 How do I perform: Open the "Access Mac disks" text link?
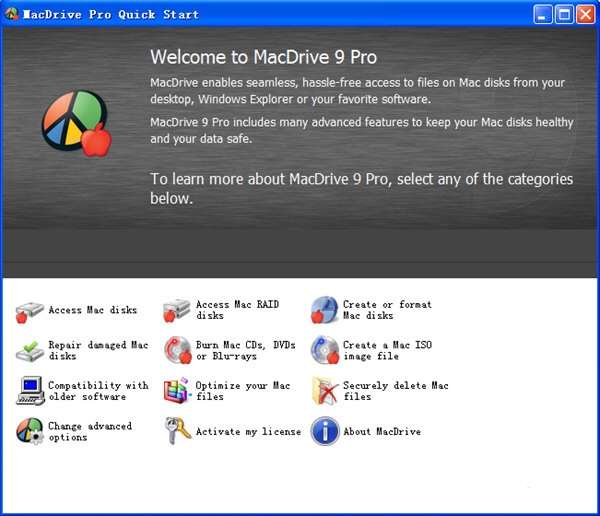click(93, 310)
